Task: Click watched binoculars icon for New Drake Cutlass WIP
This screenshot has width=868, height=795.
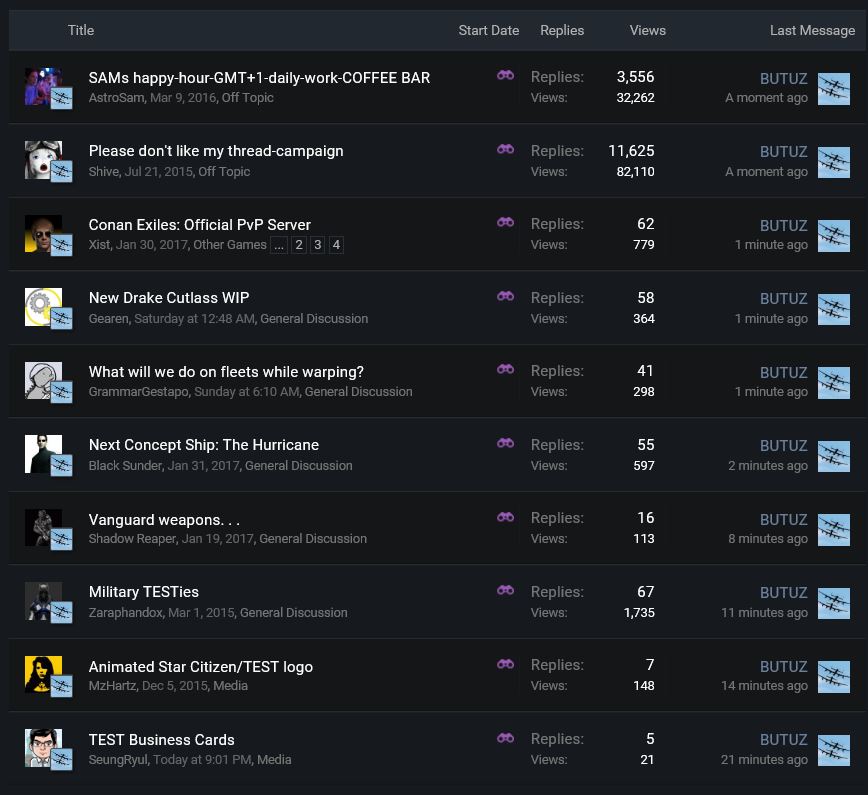Action: tap(505, 296)
